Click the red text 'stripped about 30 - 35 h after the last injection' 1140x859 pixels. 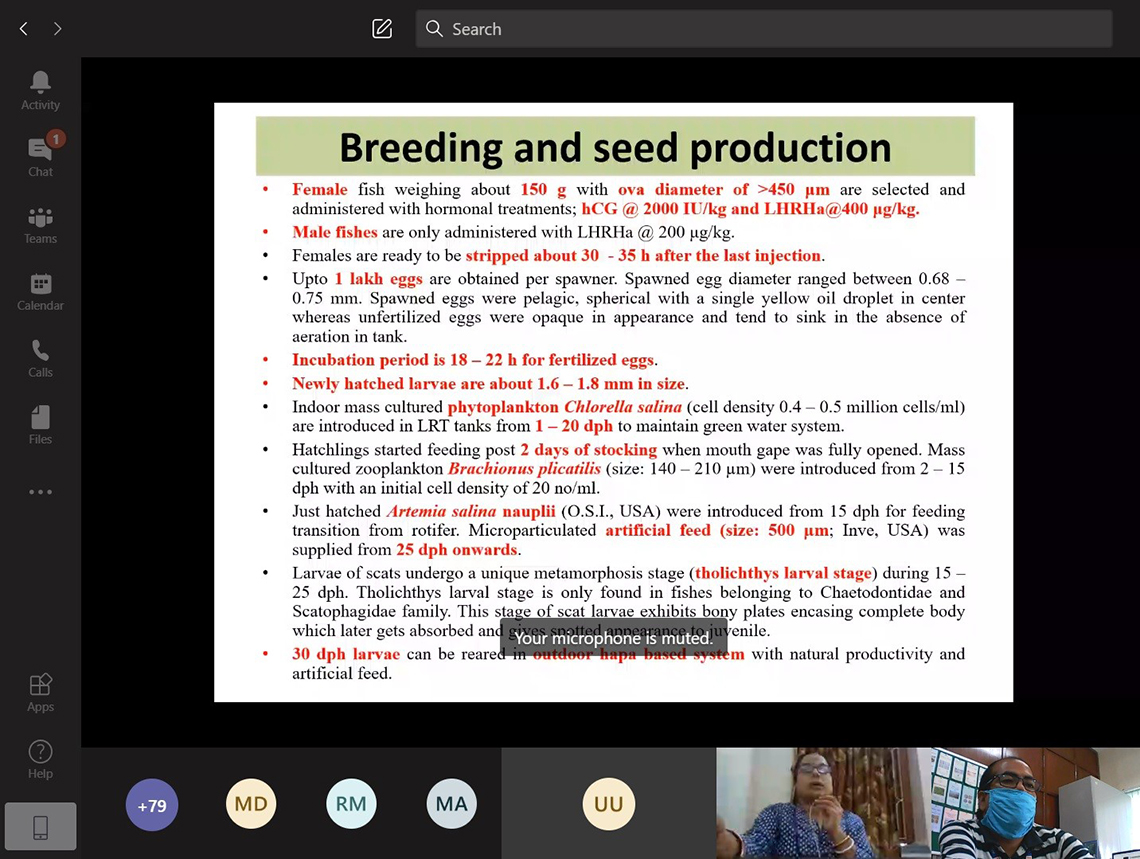(x=643, y=256)
